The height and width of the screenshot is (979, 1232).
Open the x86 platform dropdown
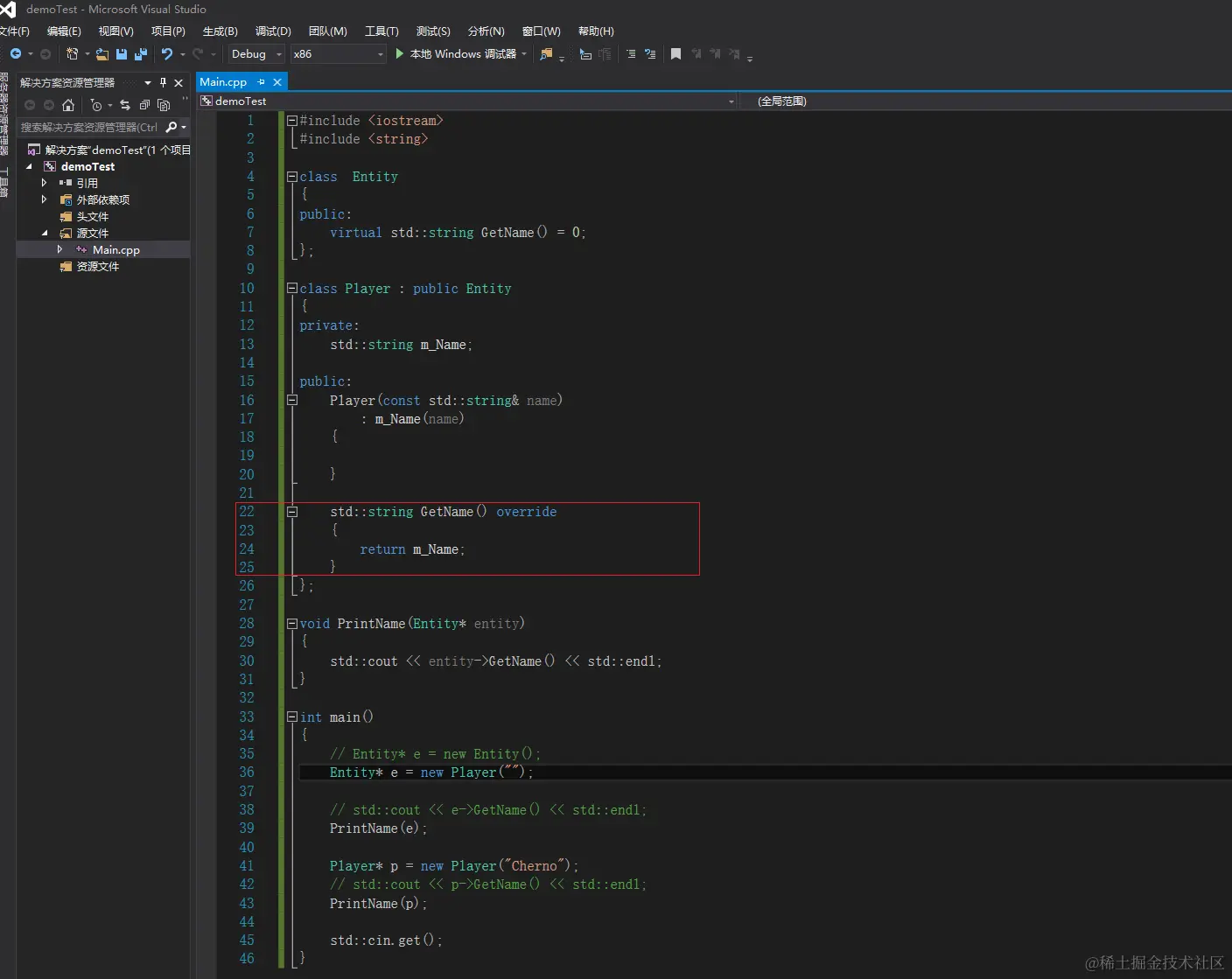pyautogui.click(x=339, y=54)
